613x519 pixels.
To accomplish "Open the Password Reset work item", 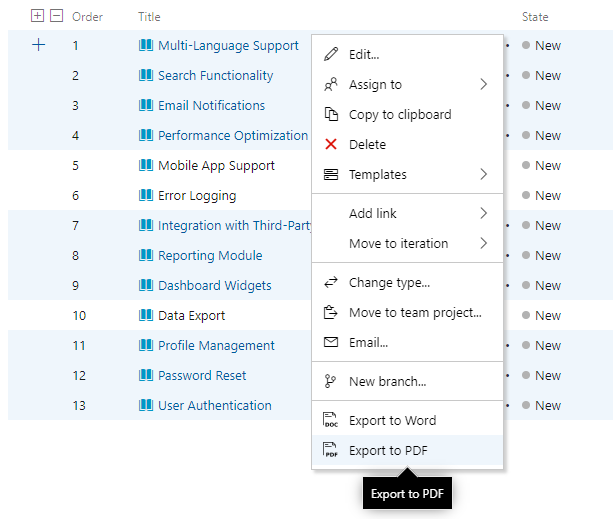I will coord(202,375).
